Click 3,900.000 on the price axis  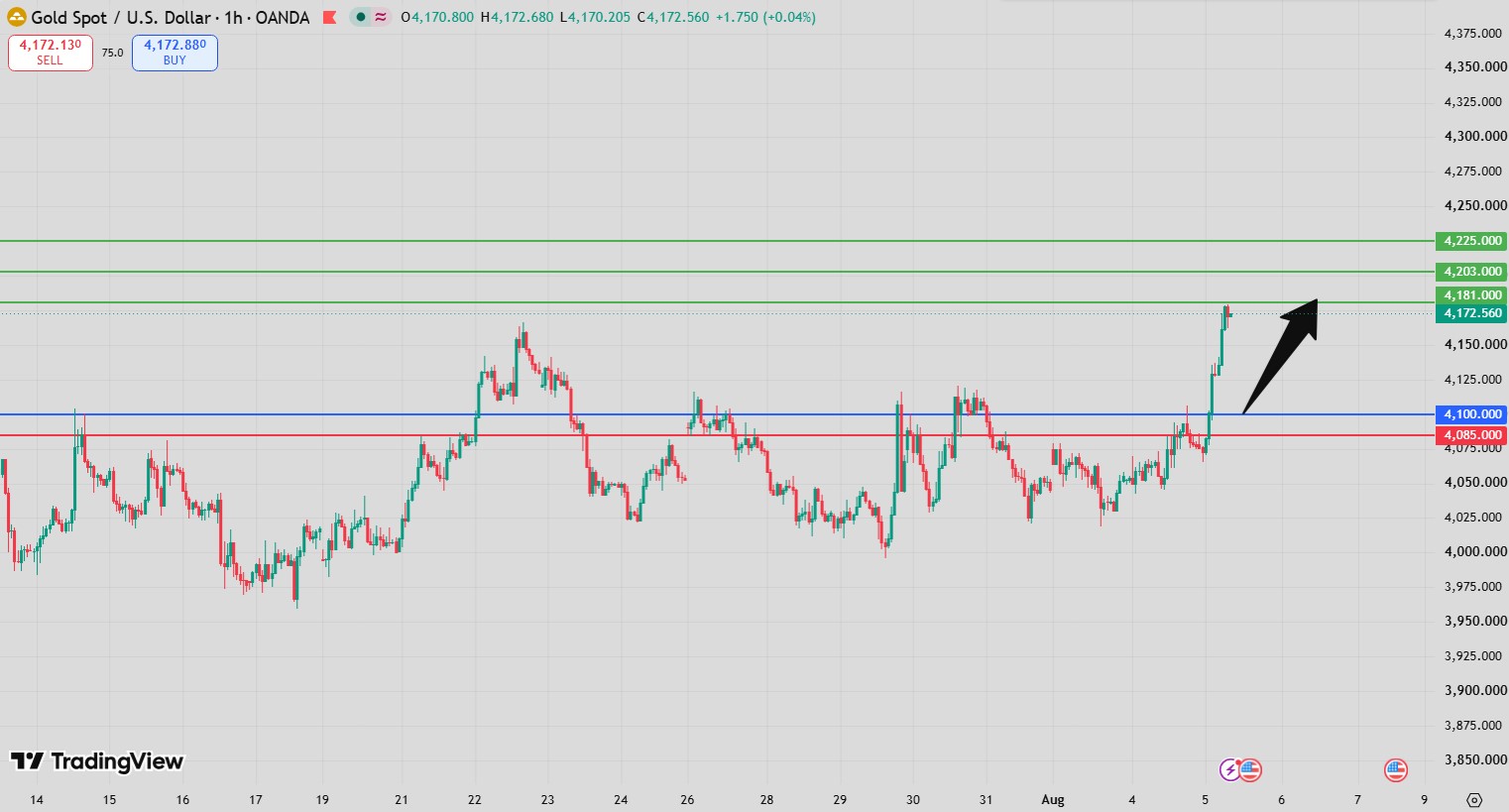(x=1475, y=691)
